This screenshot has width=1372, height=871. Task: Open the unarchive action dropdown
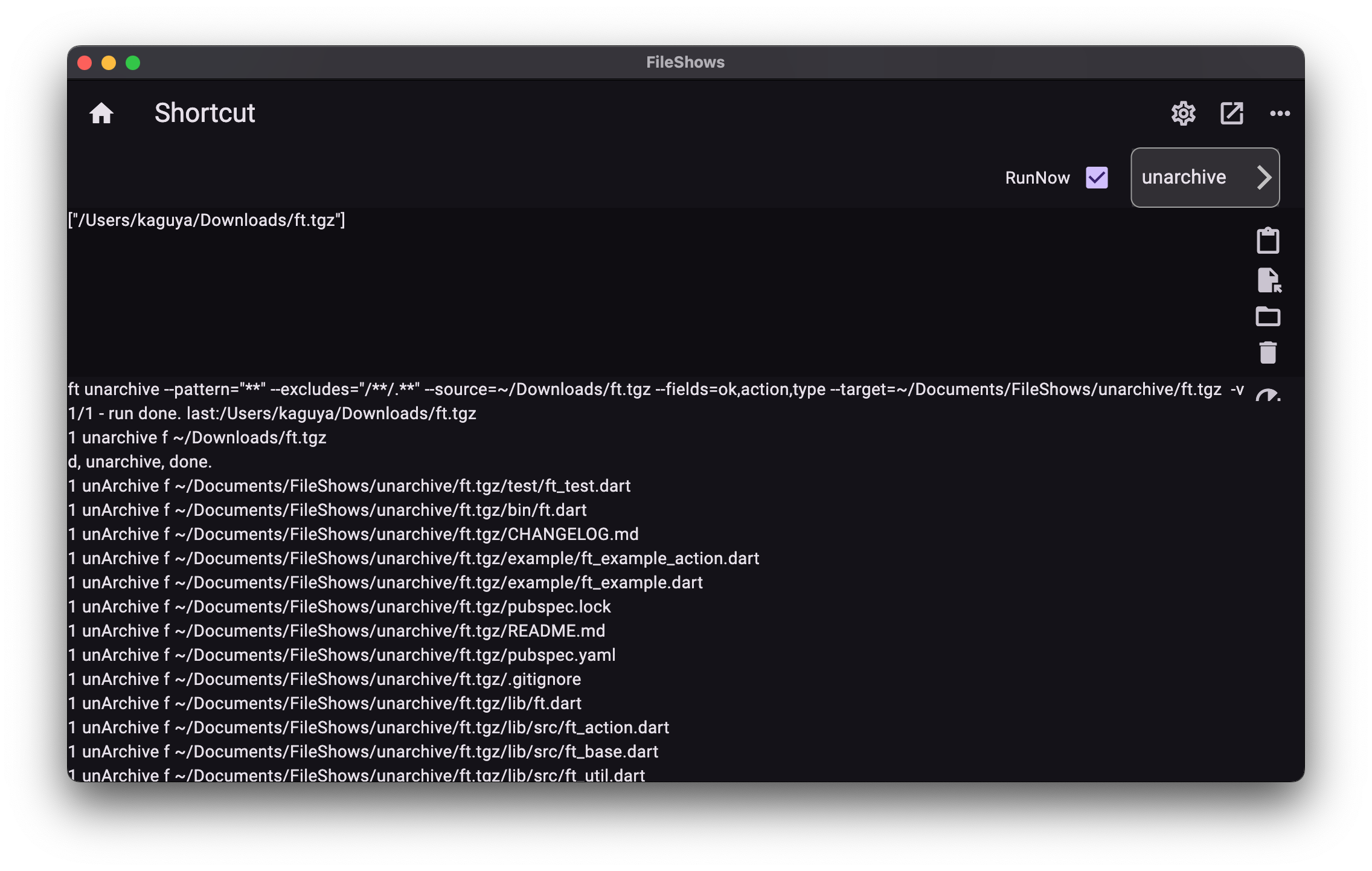tap(1184, 178)
